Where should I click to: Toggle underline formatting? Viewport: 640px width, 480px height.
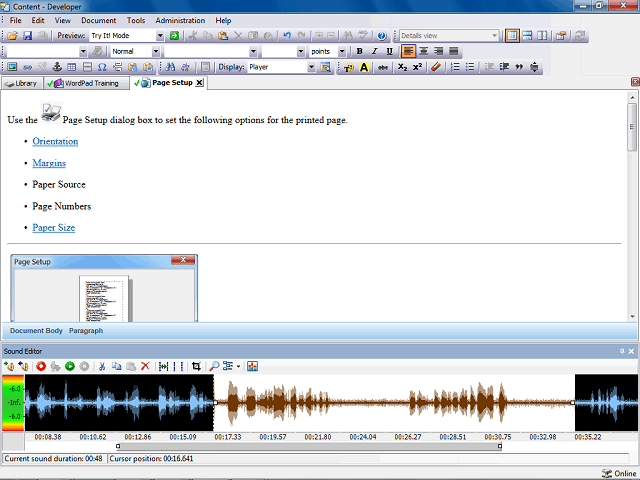coord(389,51)
